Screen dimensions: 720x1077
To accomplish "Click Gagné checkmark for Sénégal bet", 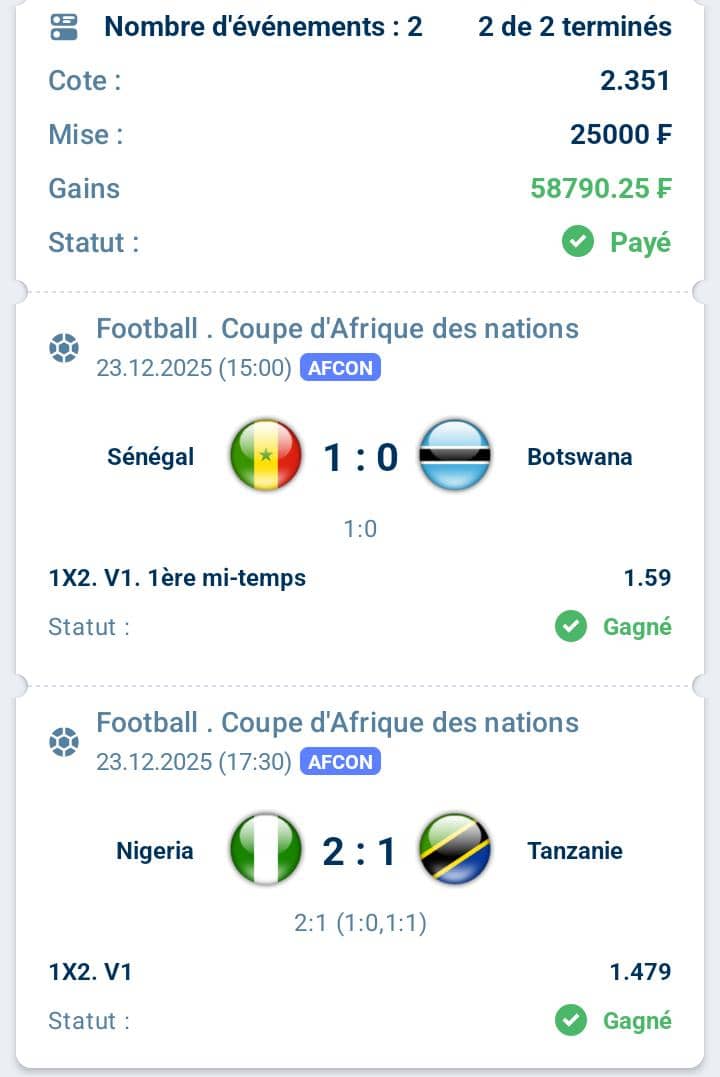I will pyautogui.click(x=571, y=627).
